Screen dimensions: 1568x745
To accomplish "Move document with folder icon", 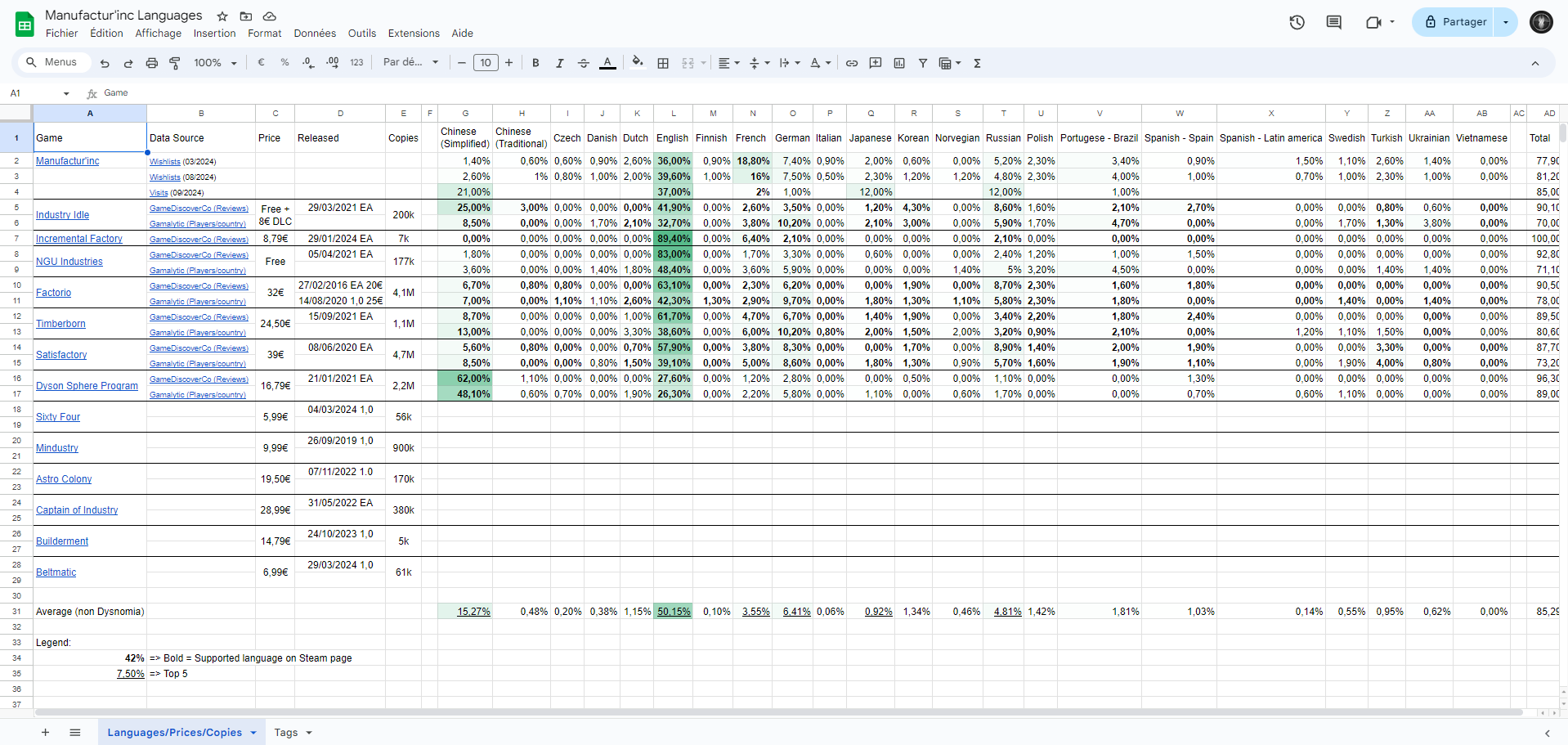I will pyautogui.click(x=245, y=16).
